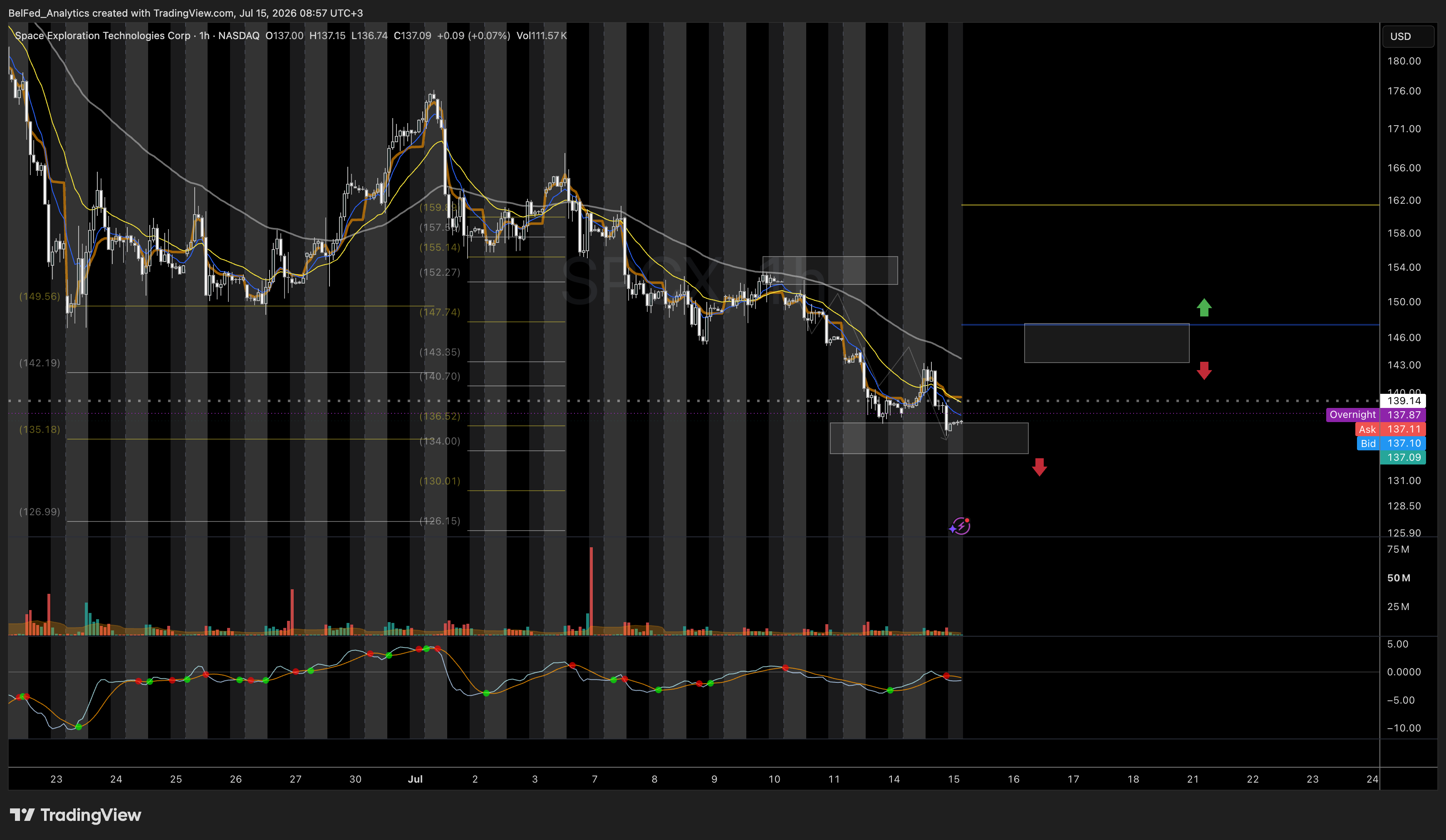This screenshot has height=840, width=1446.
Task: Open the USD currency selector
Action: click(1408, 36)
